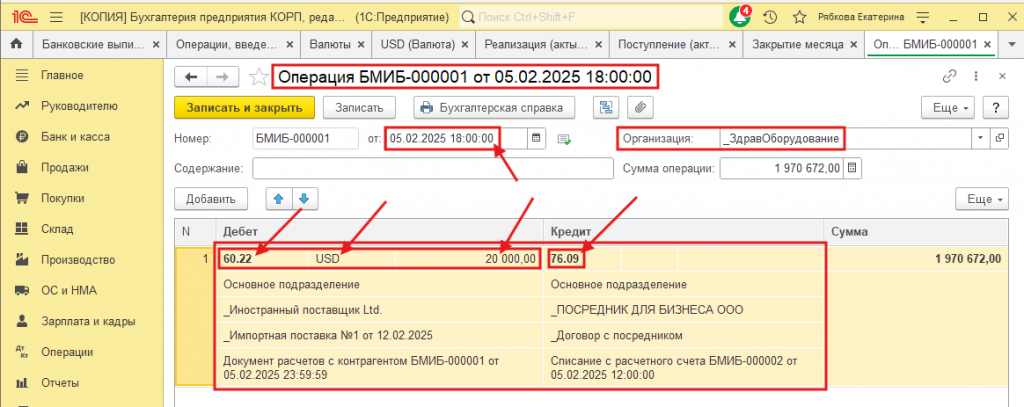Click the posted document status icon
1024x407 pixels.
point(564,138)
